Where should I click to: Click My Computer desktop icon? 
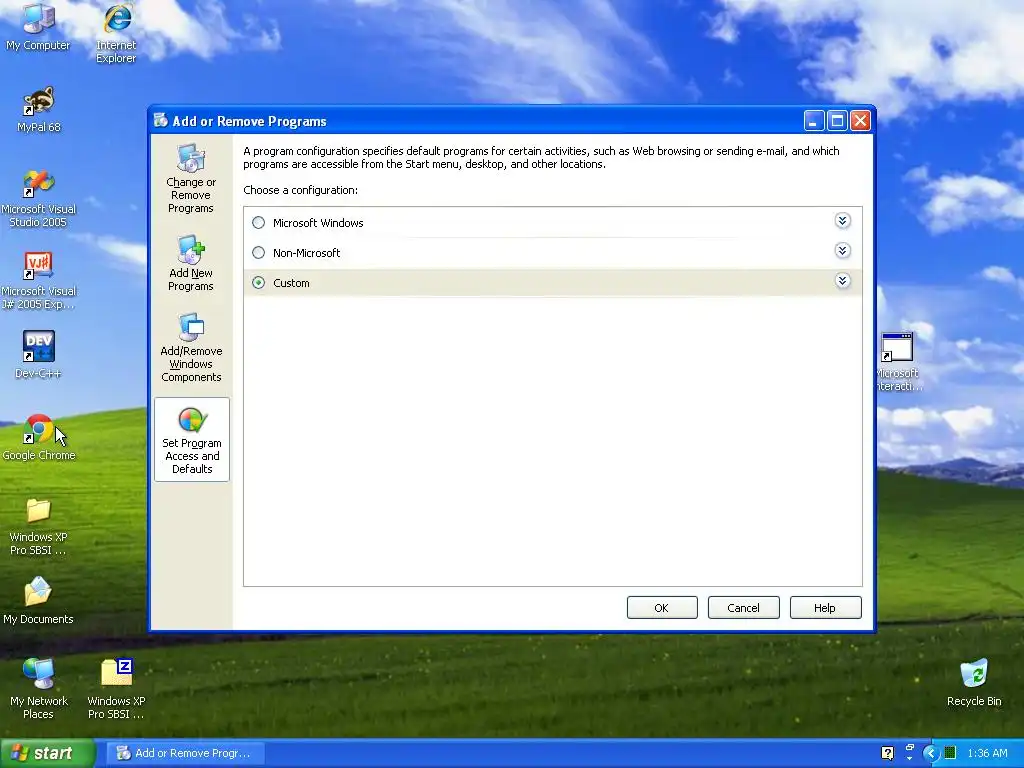pos(38,27)
